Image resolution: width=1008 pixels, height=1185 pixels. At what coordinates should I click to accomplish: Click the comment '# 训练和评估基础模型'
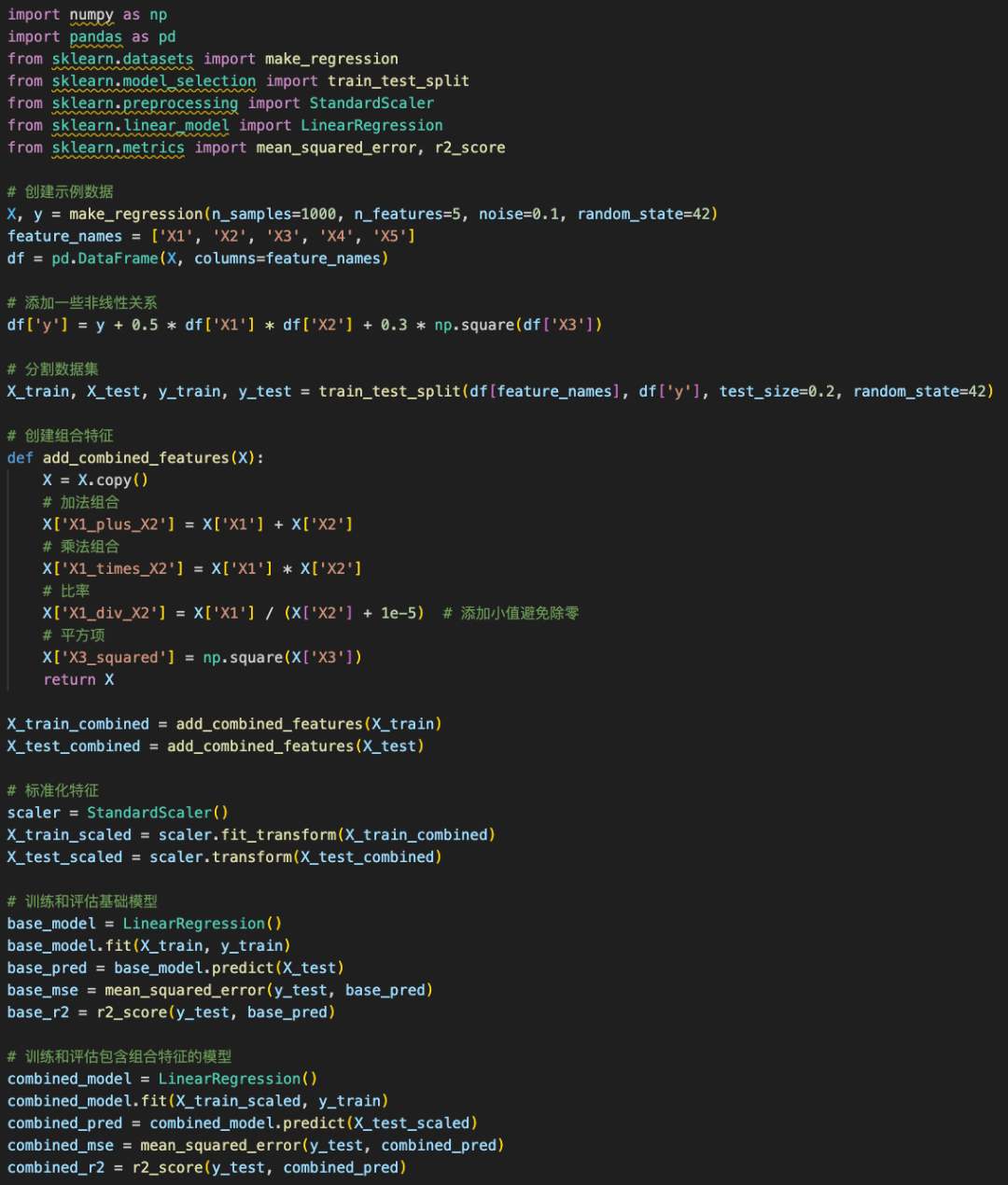click(x=82, y=902)
